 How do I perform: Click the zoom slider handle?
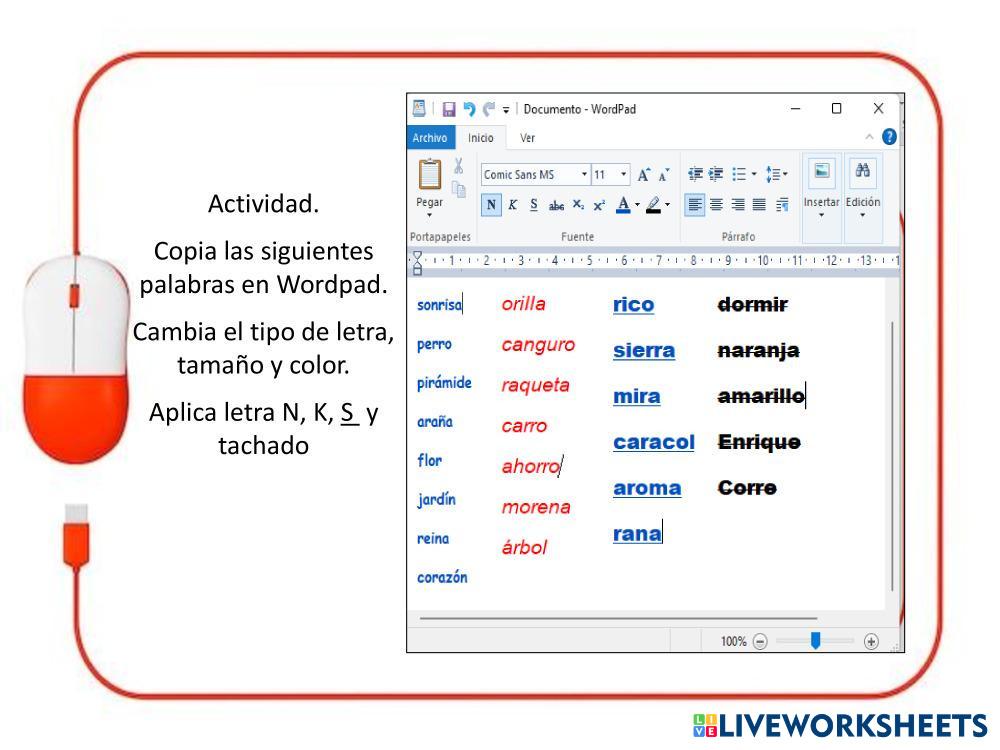point(815,641)
